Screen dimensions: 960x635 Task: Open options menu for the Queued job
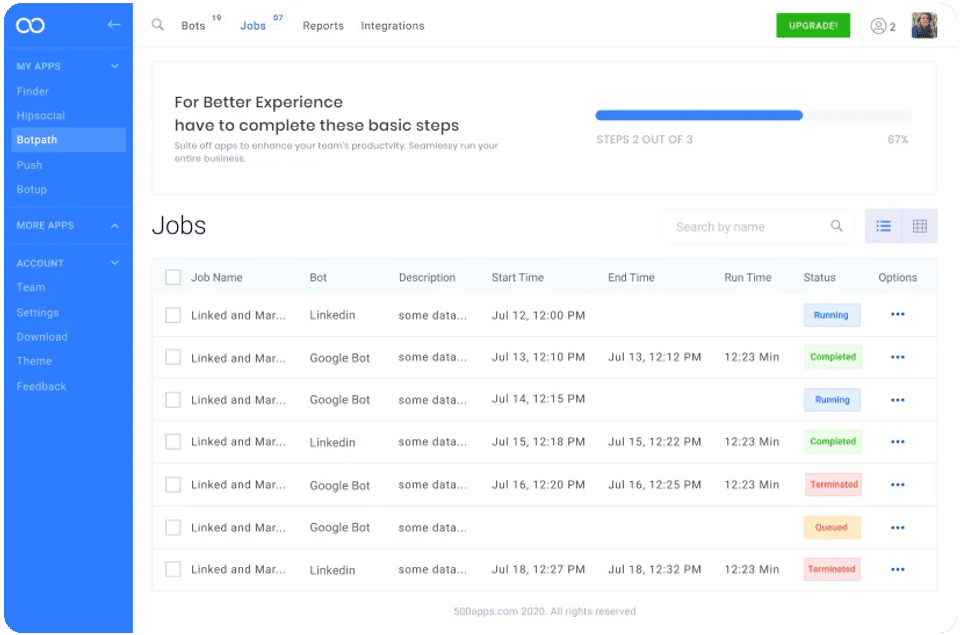coord(897,527)
